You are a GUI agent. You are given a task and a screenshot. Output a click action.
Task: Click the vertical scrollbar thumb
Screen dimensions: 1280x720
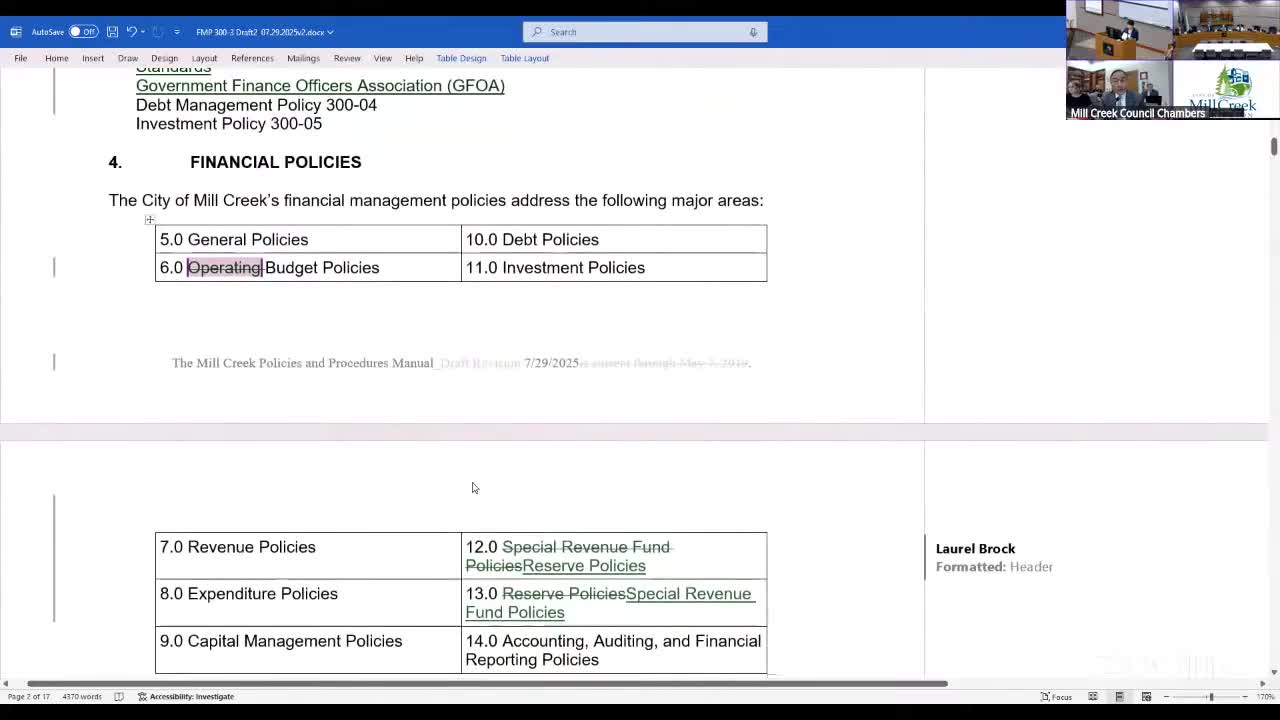click(1274, 146)
